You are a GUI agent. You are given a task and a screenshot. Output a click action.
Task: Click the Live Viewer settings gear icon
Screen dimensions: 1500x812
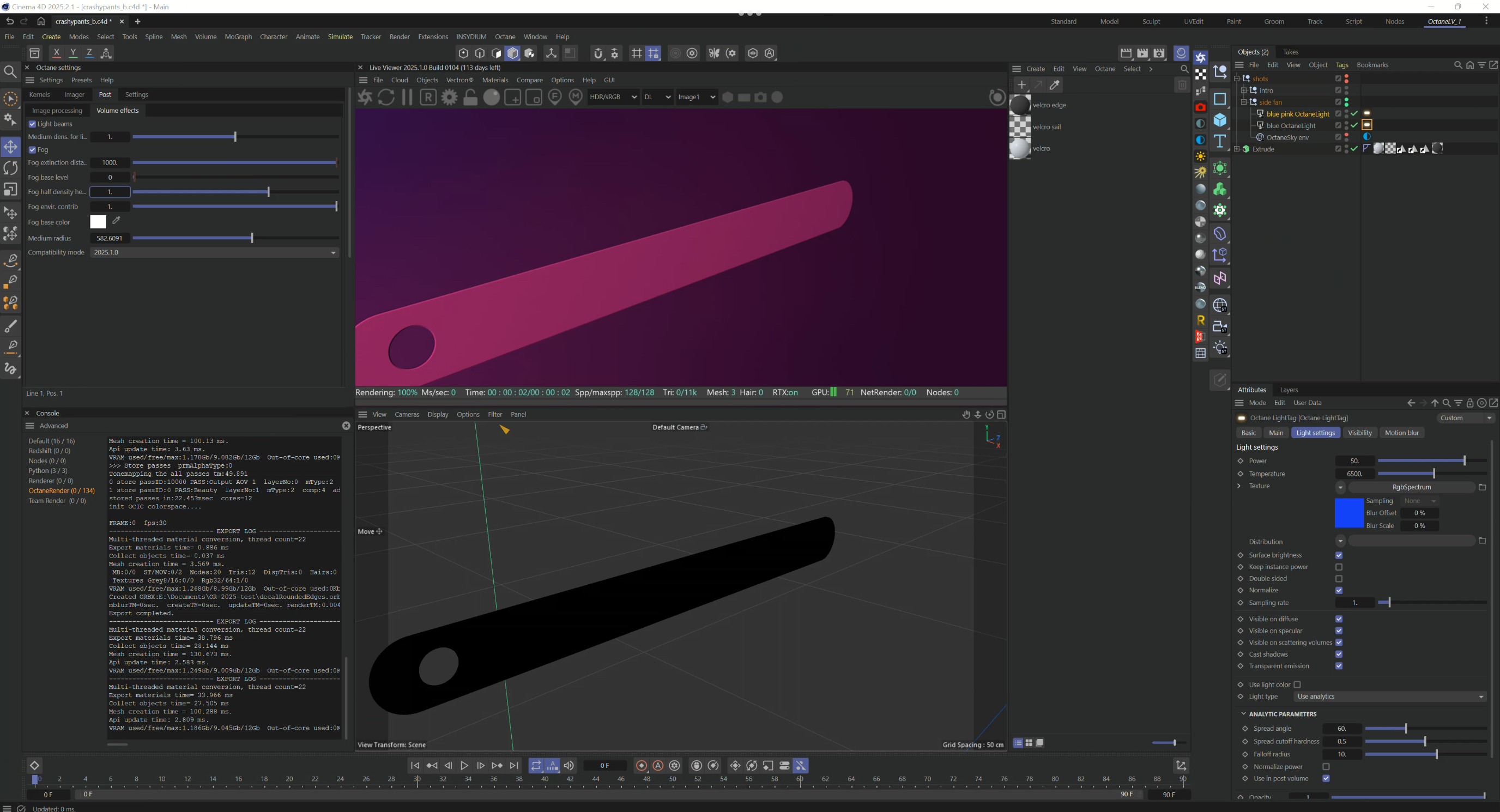click(449, 97)
